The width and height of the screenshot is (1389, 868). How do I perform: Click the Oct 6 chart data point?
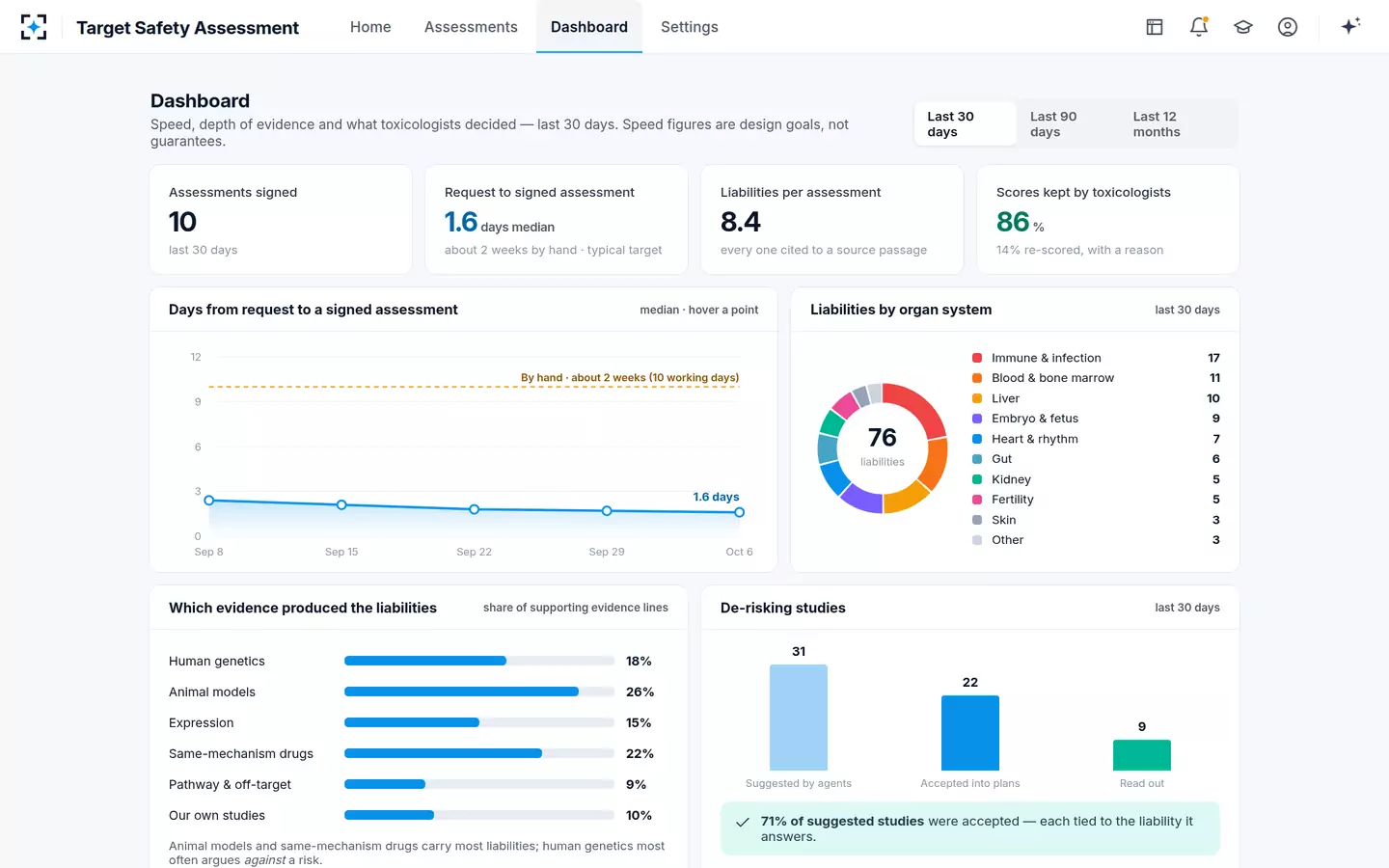click(x=740, y=512)
